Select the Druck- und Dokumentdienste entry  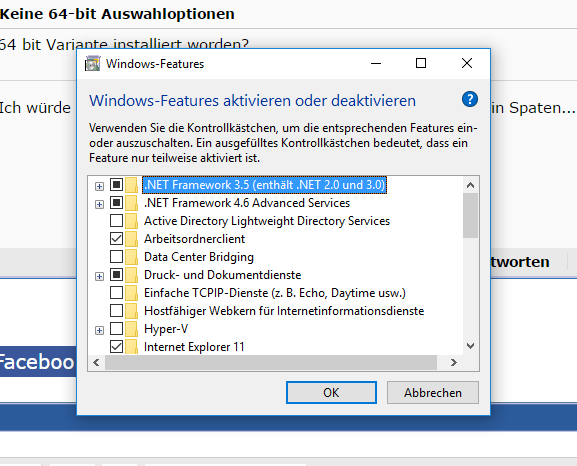coord(222,275)
